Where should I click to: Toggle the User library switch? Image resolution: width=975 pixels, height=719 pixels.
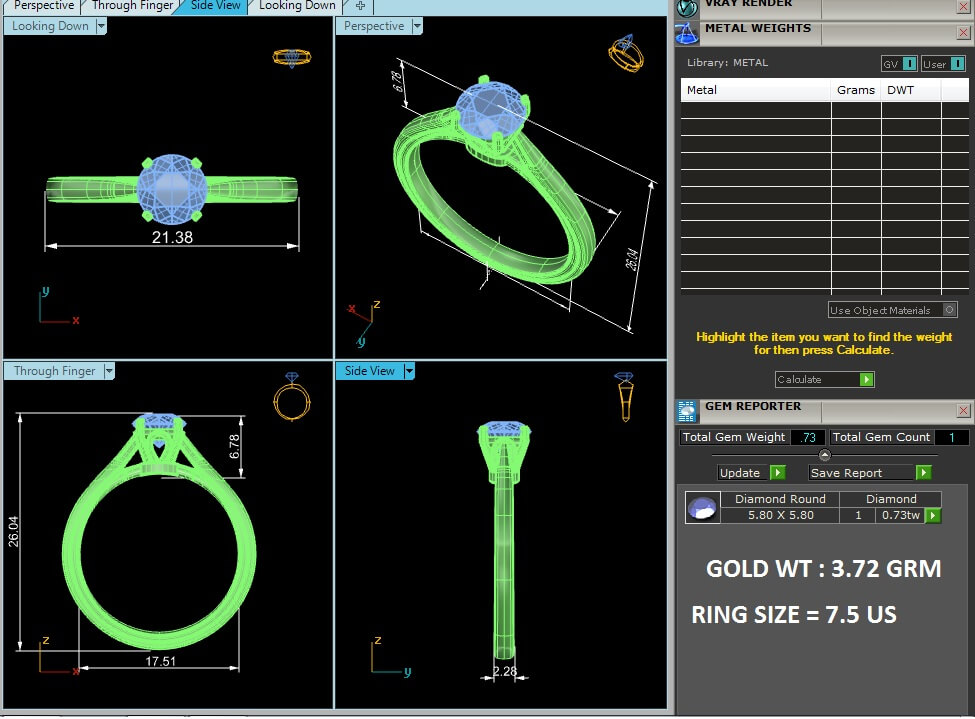pos(956,64)
